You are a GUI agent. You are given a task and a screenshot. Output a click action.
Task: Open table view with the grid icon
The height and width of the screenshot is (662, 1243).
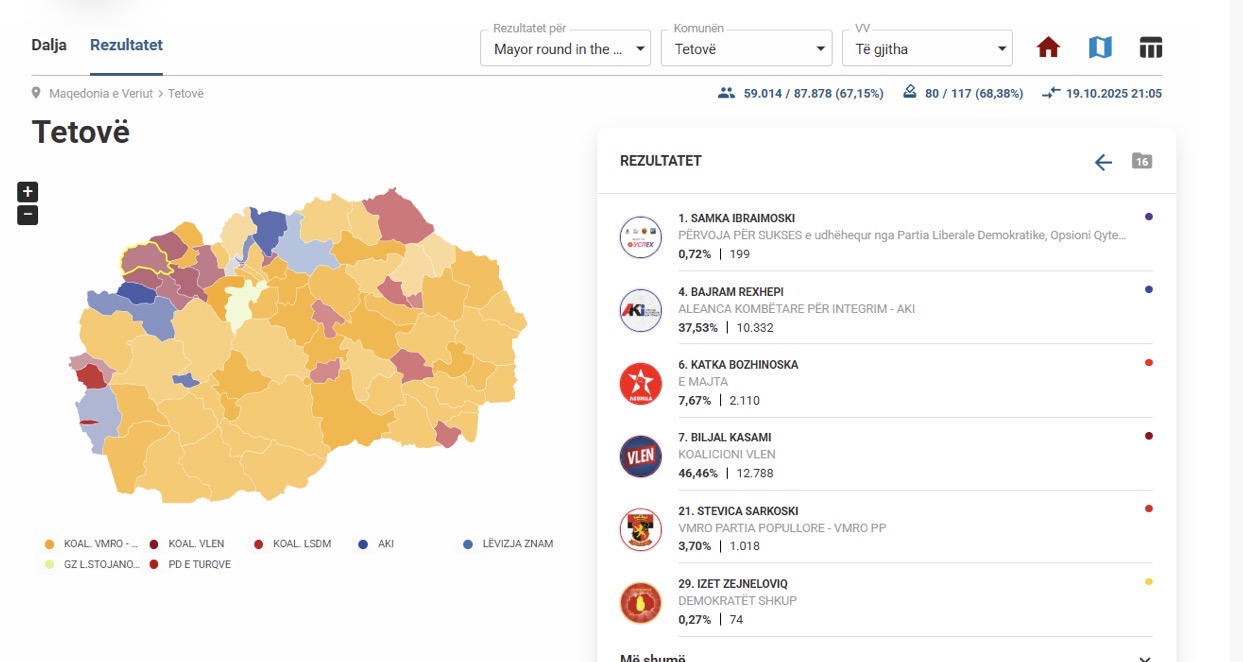tap(1151, 46)
